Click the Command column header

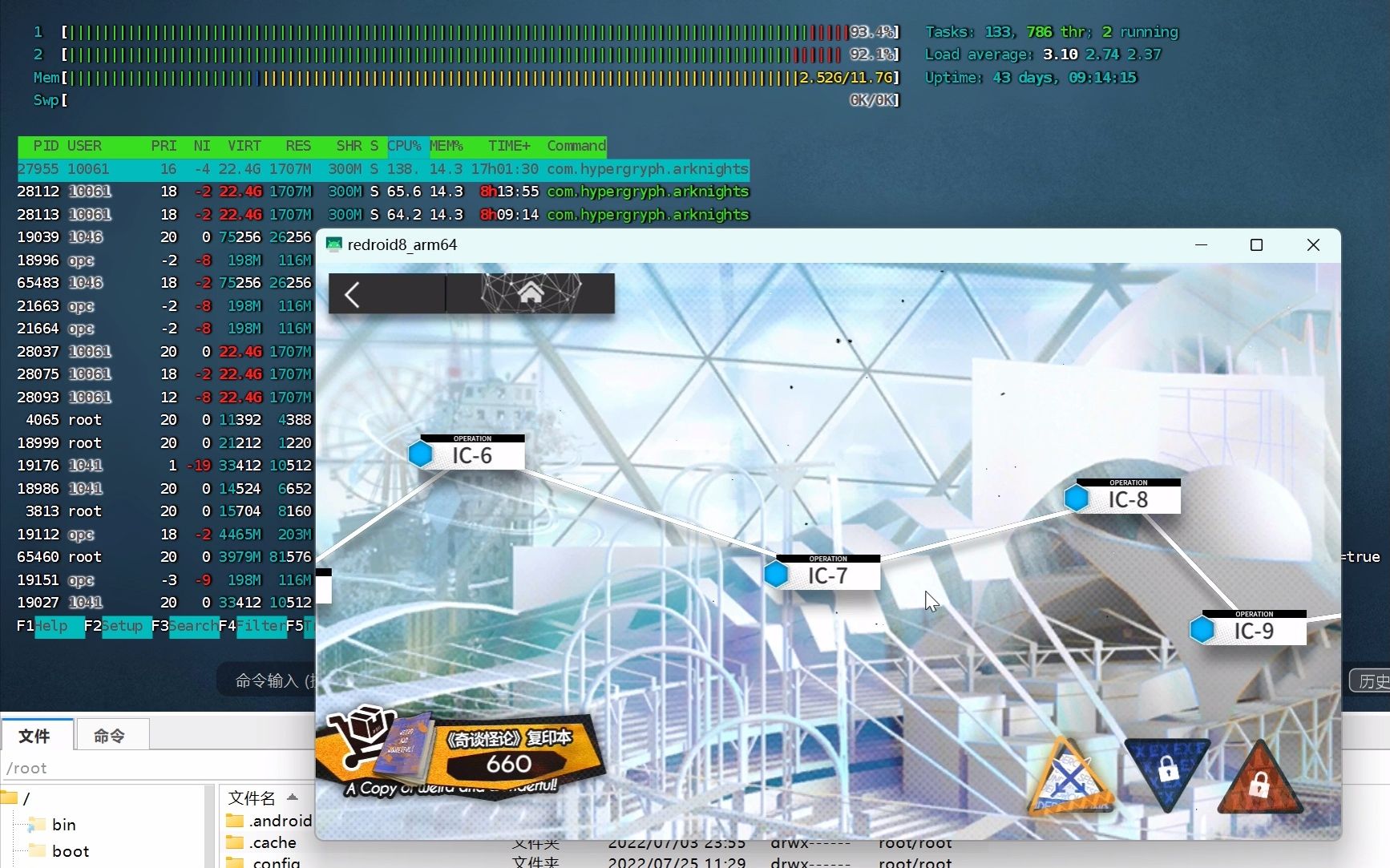click(576, 146)
